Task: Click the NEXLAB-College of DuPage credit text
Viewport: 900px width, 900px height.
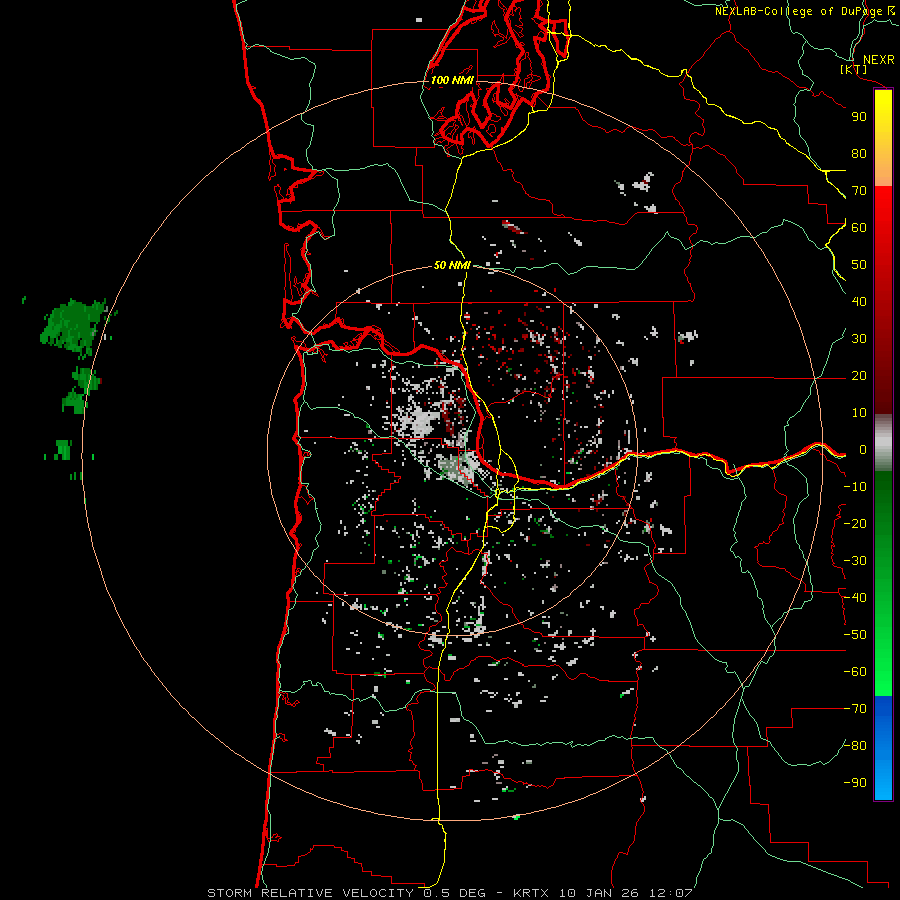Action: point(798,11)
